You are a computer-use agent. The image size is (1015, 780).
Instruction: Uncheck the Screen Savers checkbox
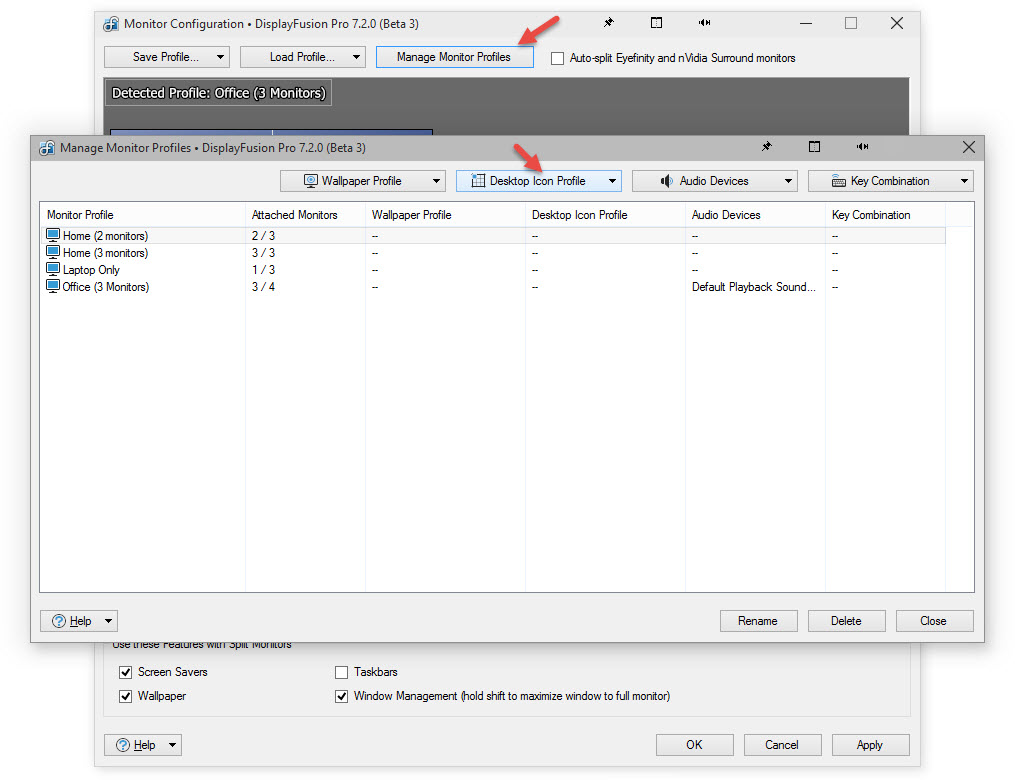click(126, 672)
